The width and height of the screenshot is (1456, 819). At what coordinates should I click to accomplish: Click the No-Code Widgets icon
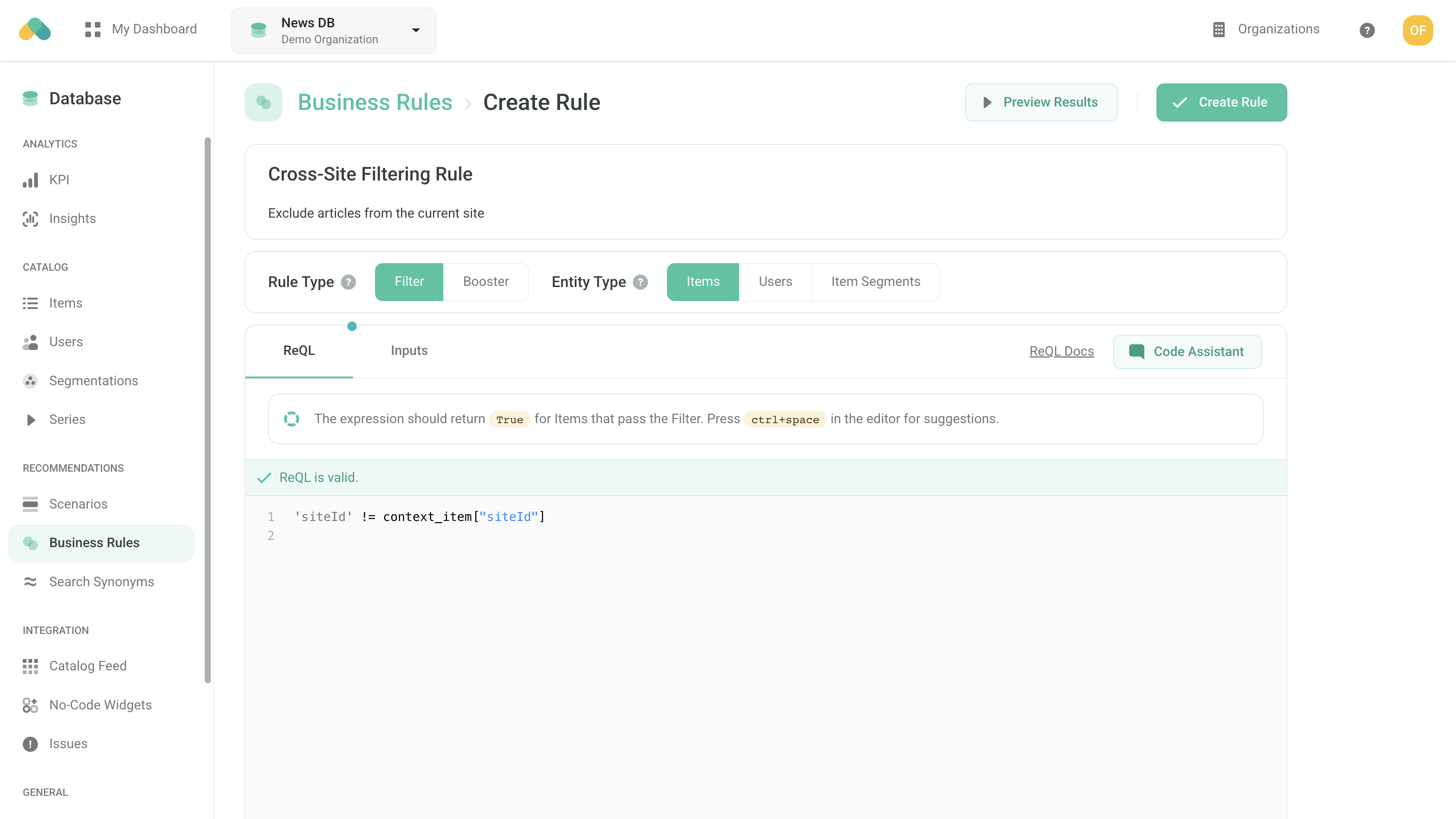coord(30,705)
